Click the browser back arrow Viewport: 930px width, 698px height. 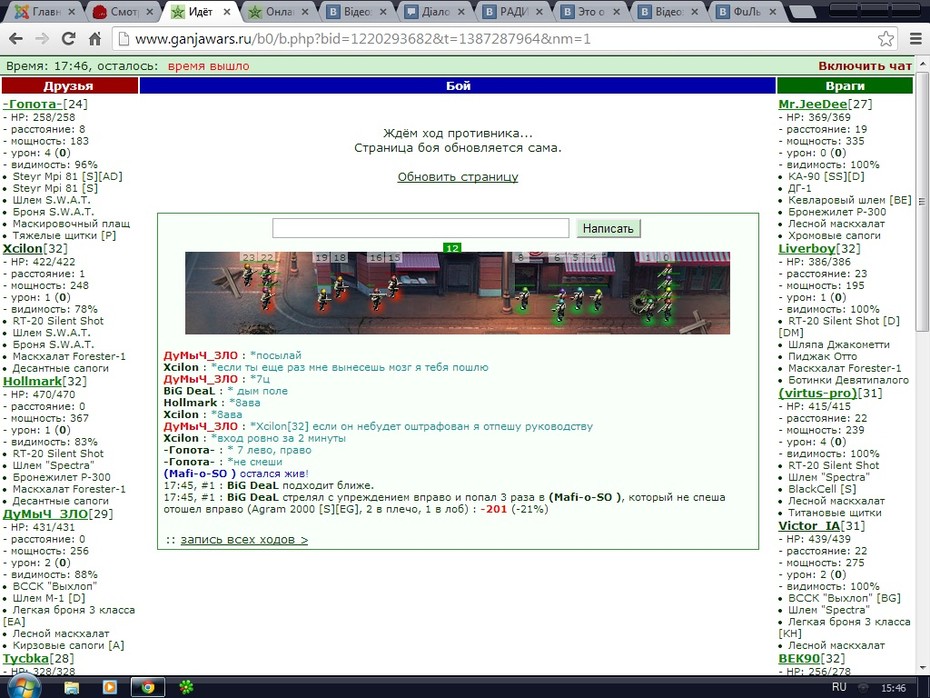pos(16,39)
